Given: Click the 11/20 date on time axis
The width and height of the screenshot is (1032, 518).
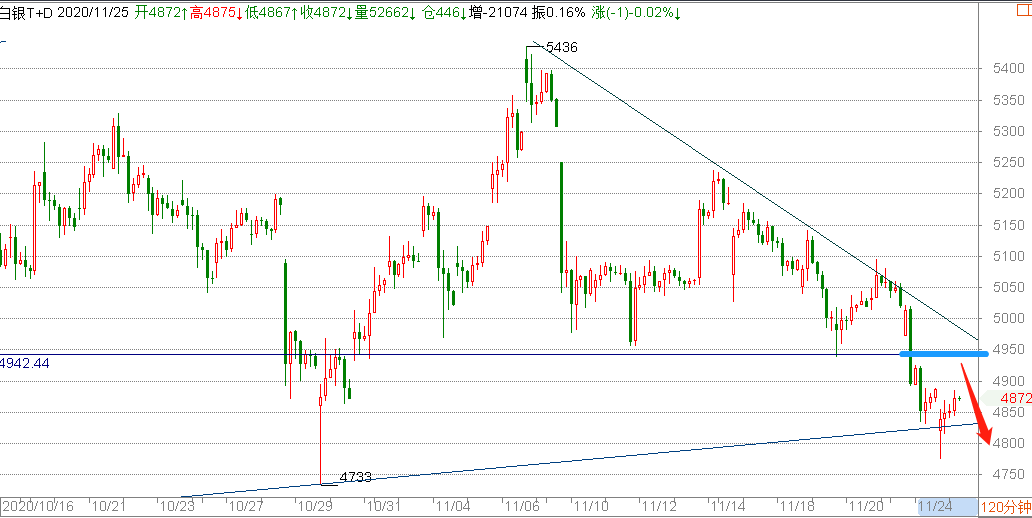Looking at the screenshot, I should coord(866,506).
